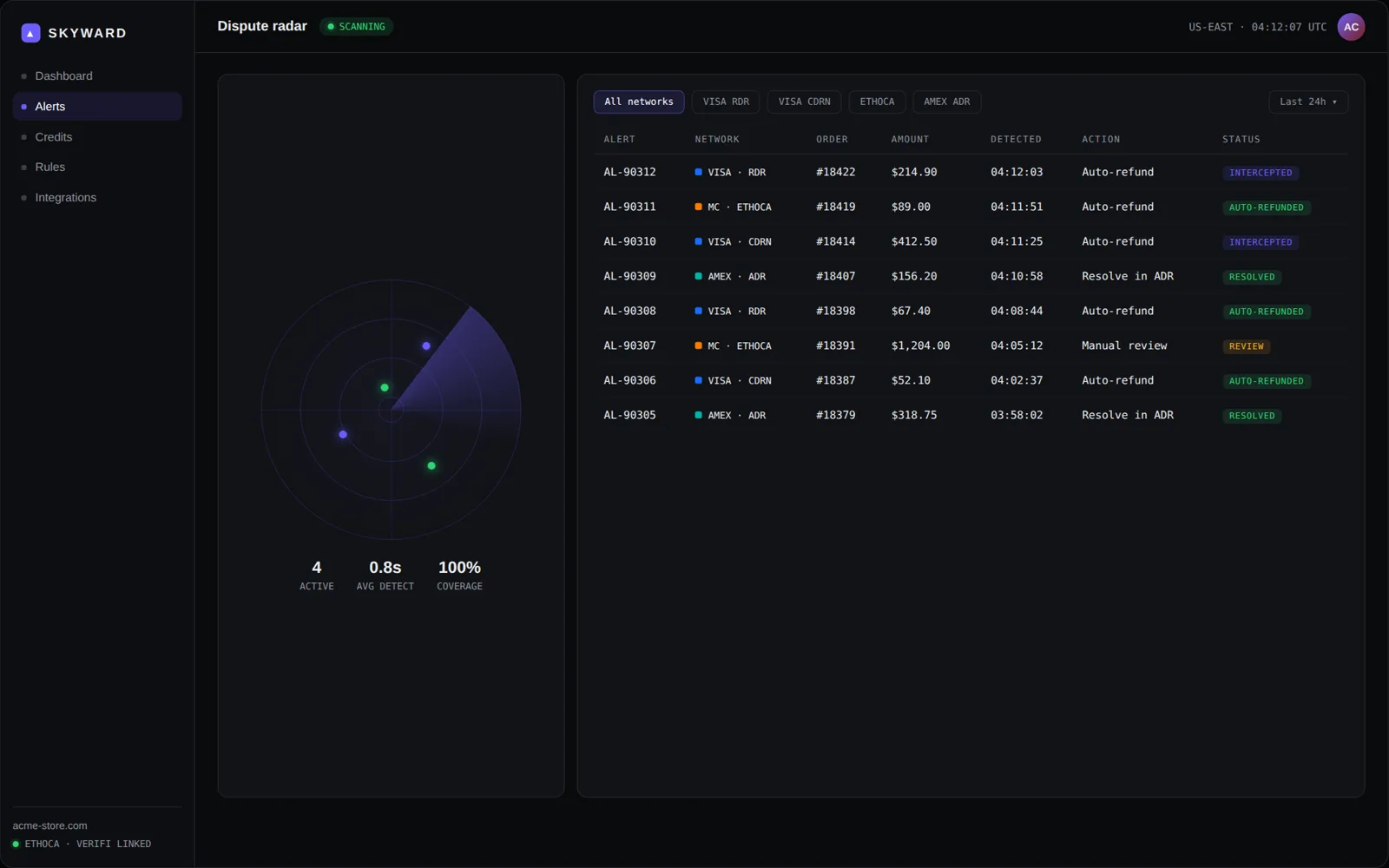
Task: Open alert AL-90308
Action: point(971,311)
